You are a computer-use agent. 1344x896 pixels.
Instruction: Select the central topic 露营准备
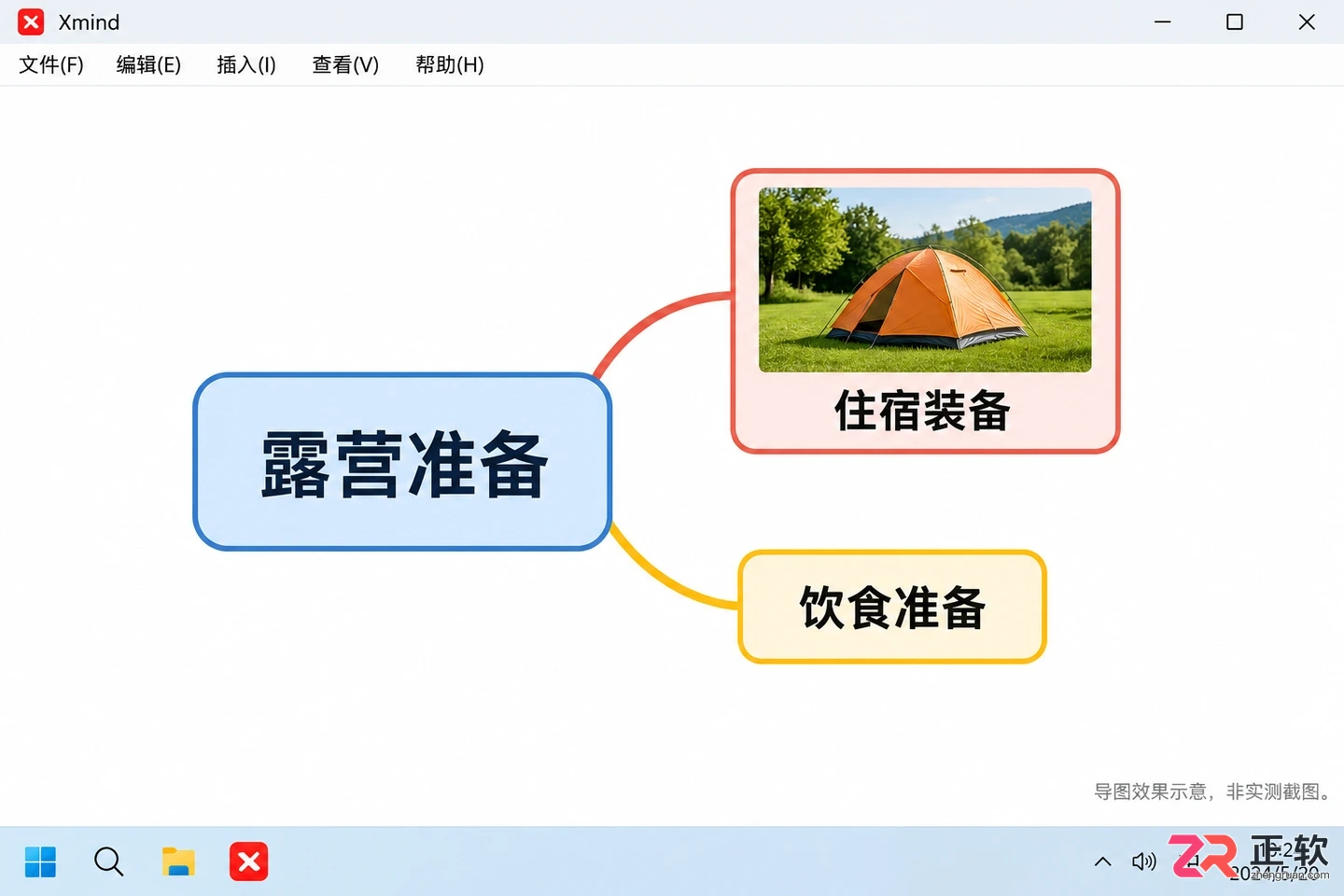click(x=402, y=462)
